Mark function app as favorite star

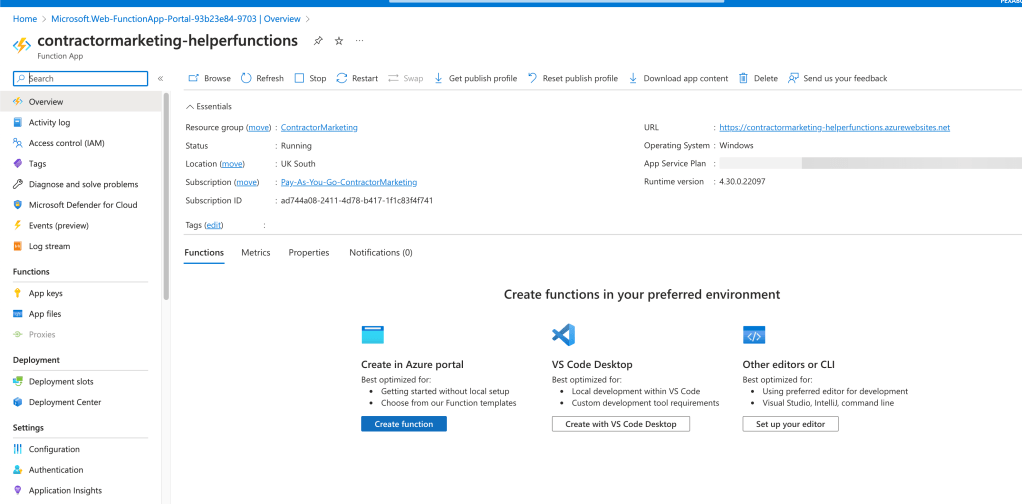[338, 41]
